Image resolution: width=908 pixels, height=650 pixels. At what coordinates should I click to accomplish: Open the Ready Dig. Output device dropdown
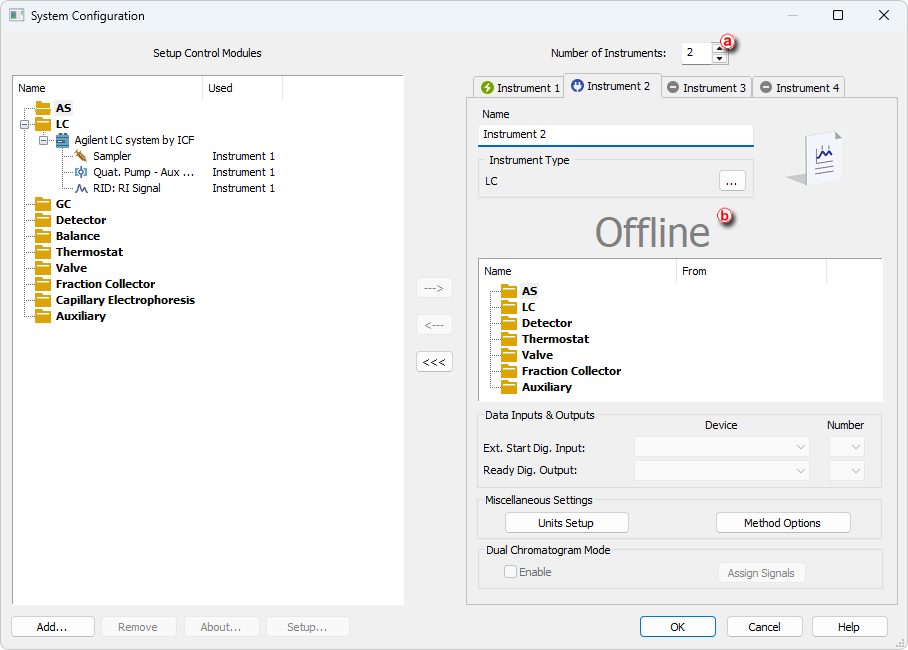721,470
